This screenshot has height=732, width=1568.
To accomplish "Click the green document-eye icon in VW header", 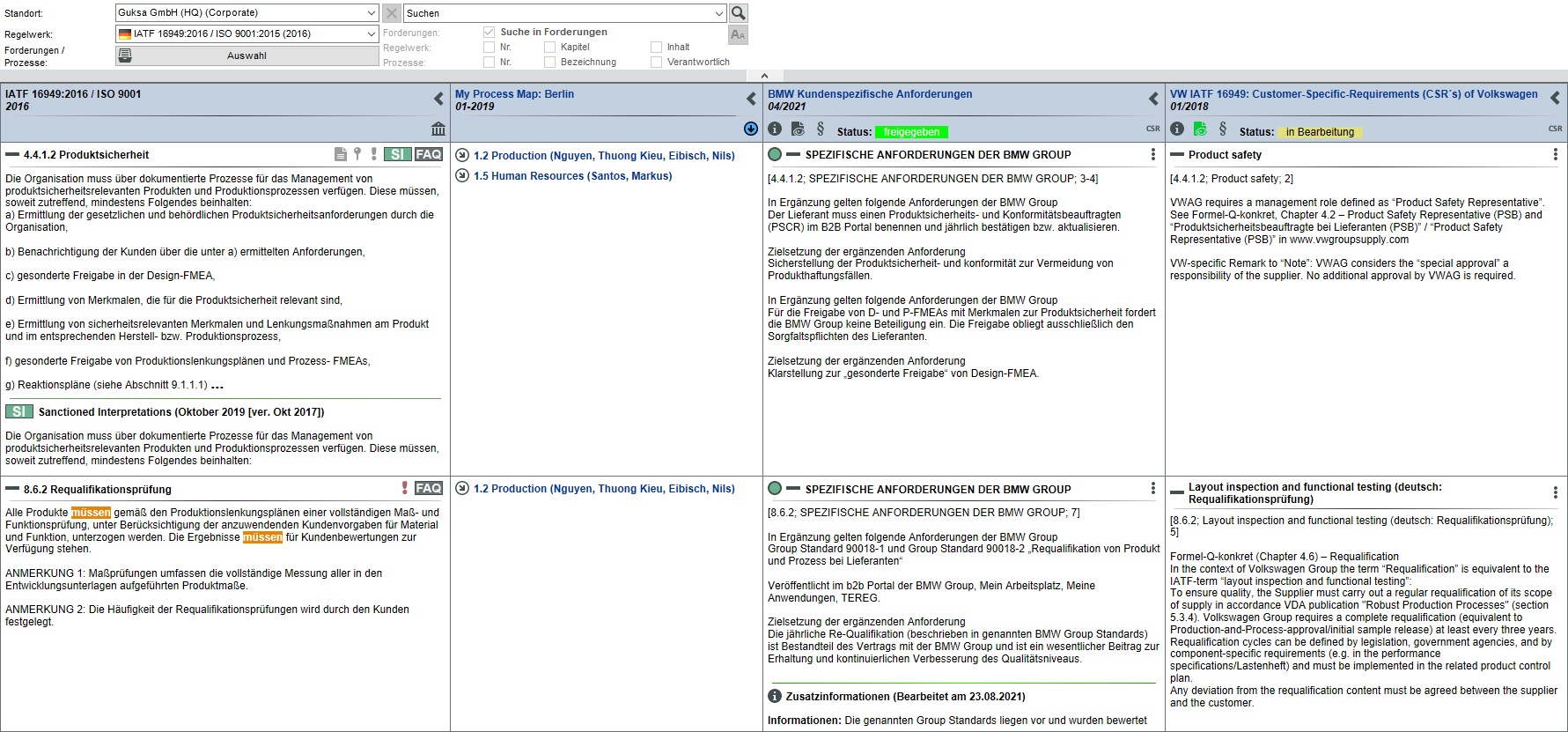I will tap(1200, 129).
